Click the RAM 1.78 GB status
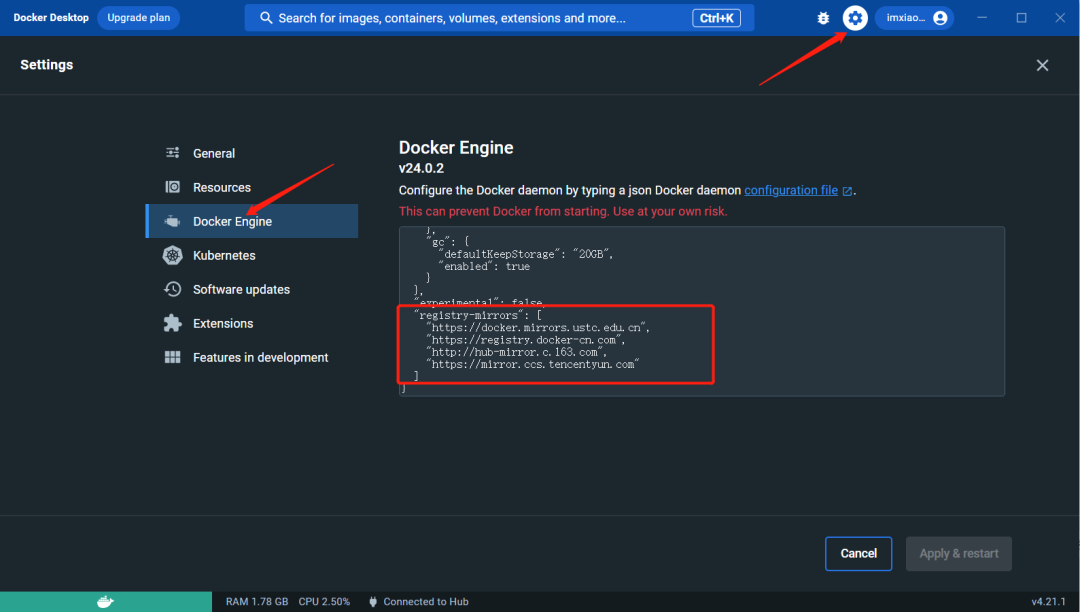 click(257, 602)
